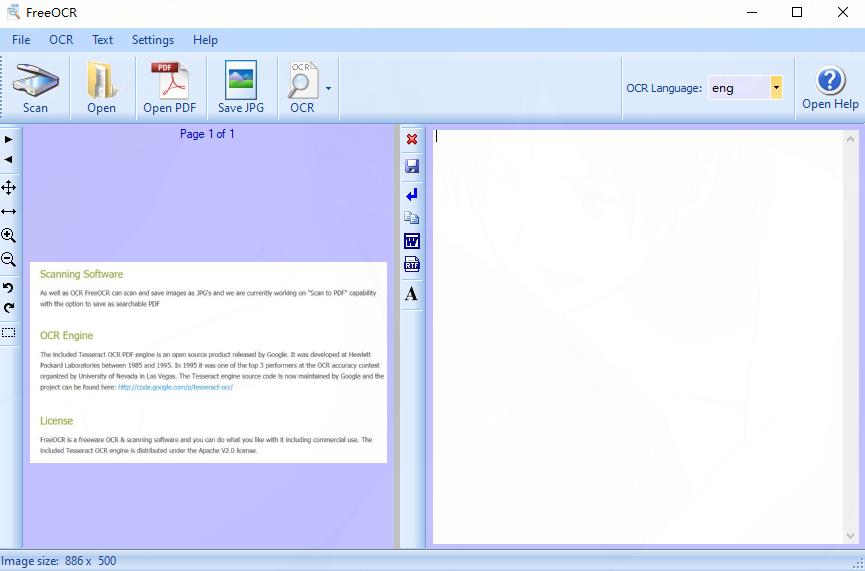Open PDF file button
This screenshot has height=571, width=865.
coord(170,88)
